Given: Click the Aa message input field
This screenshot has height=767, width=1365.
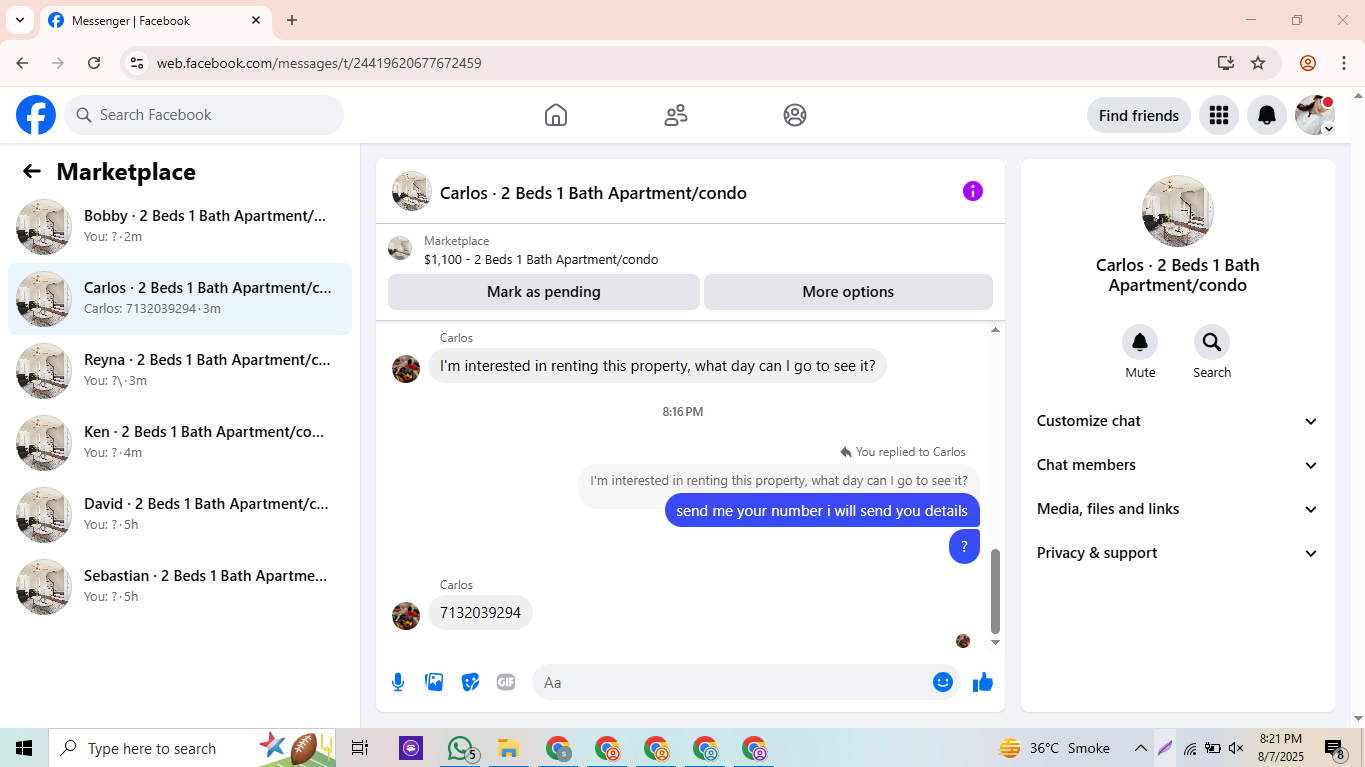Looking at the screenshot, I should (746, 682).
